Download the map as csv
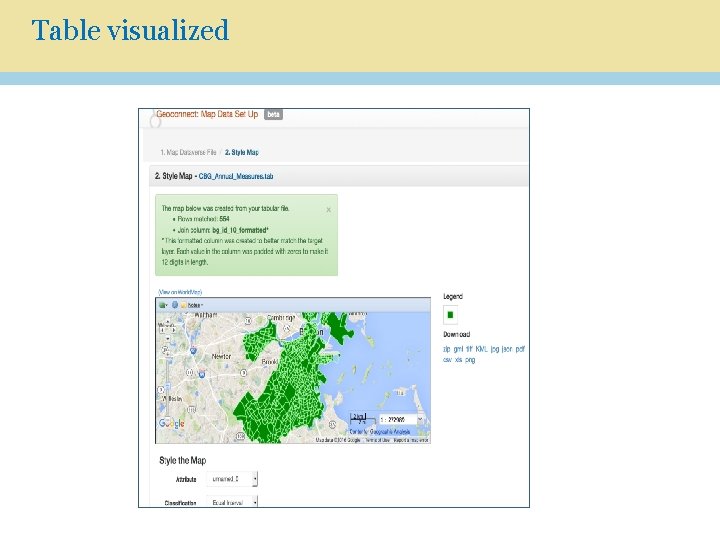This screenshot has width=720, height=540. tap(447, 360)
